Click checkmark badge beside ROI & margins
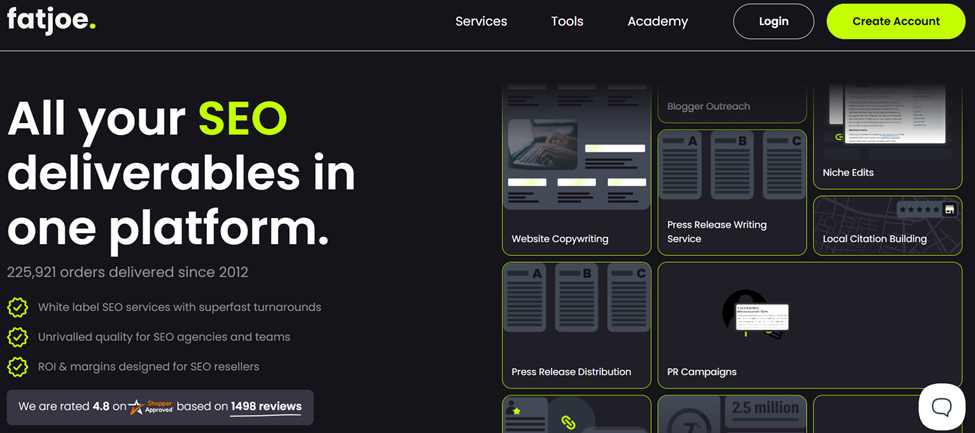975x433 pixels. point(17,367)
